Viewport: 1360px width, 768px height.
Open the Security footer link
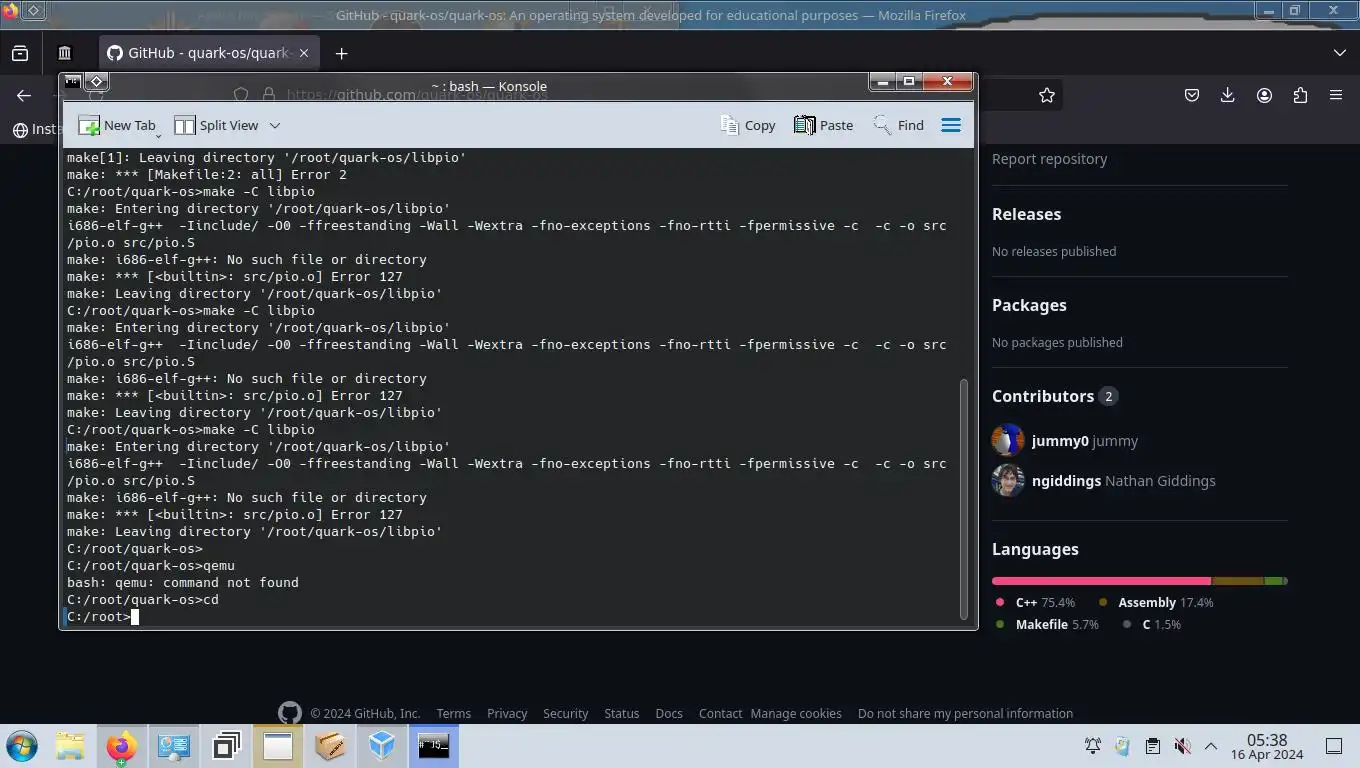click(x=565, y=713)
